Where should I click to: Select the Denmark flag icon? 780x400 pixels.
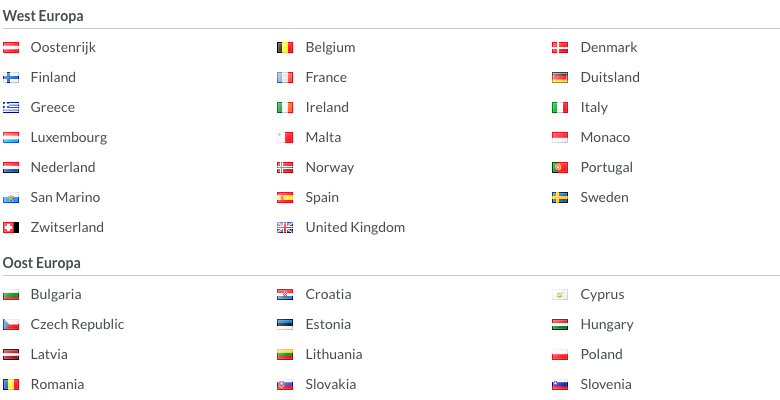click(560, 48)
